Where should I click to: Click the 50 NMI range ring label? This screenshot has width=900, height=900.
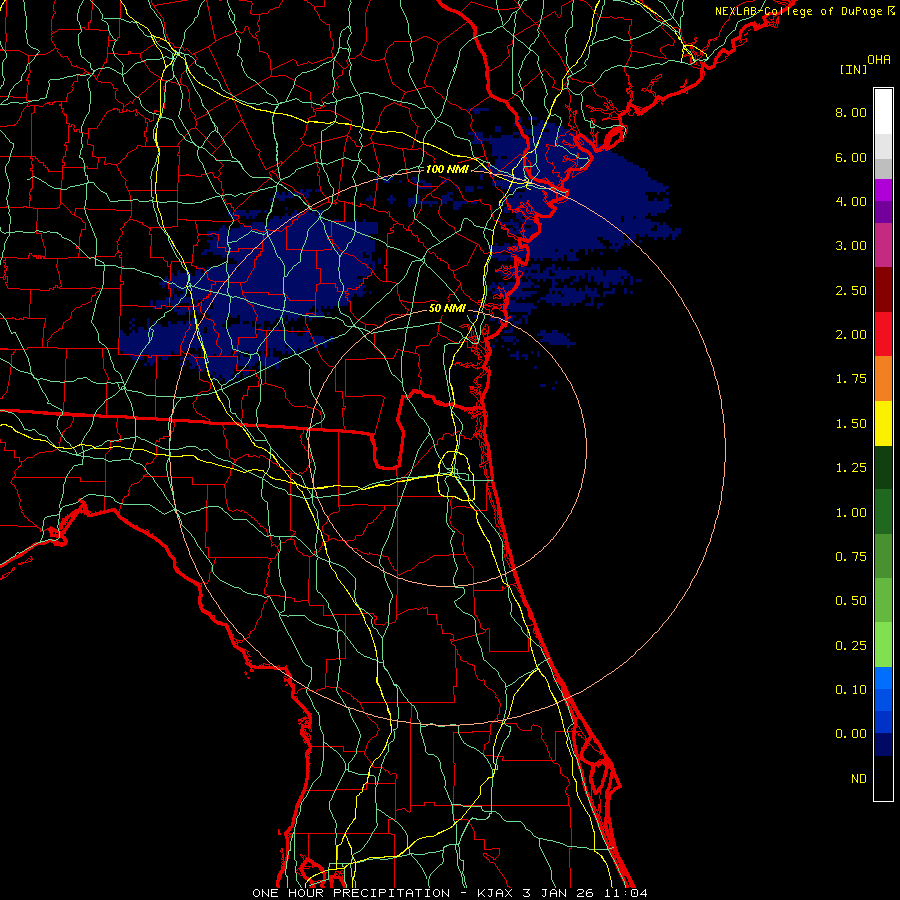(447, 308)
